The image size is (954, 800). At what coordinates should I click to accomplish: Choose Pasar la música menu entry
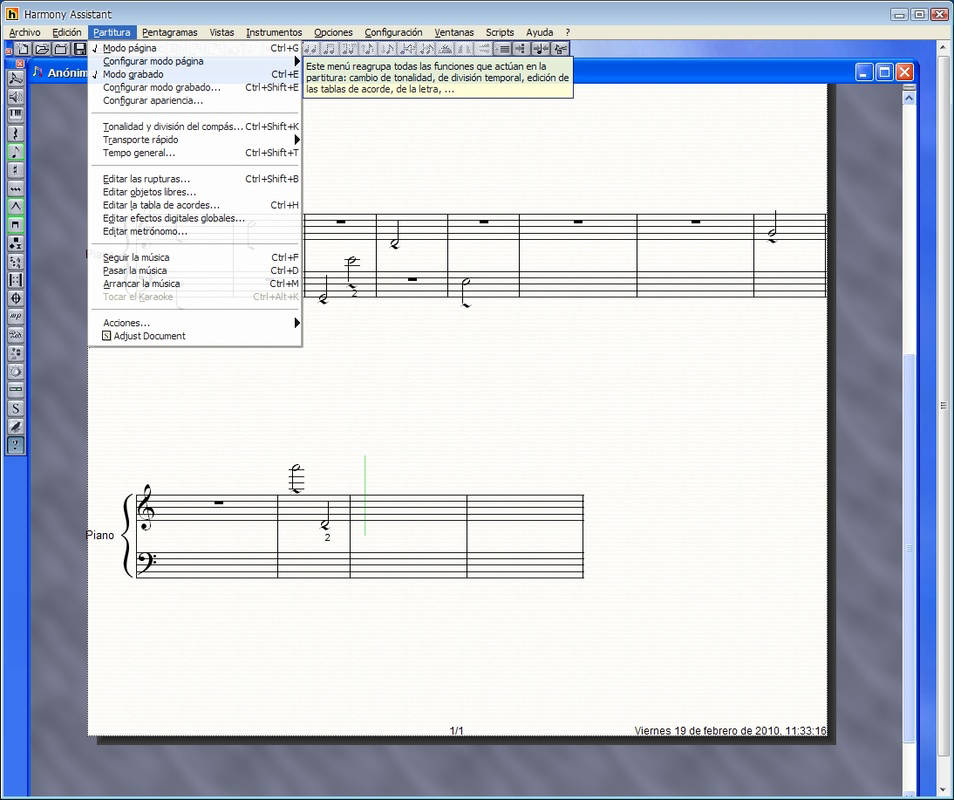pos(195,271)
